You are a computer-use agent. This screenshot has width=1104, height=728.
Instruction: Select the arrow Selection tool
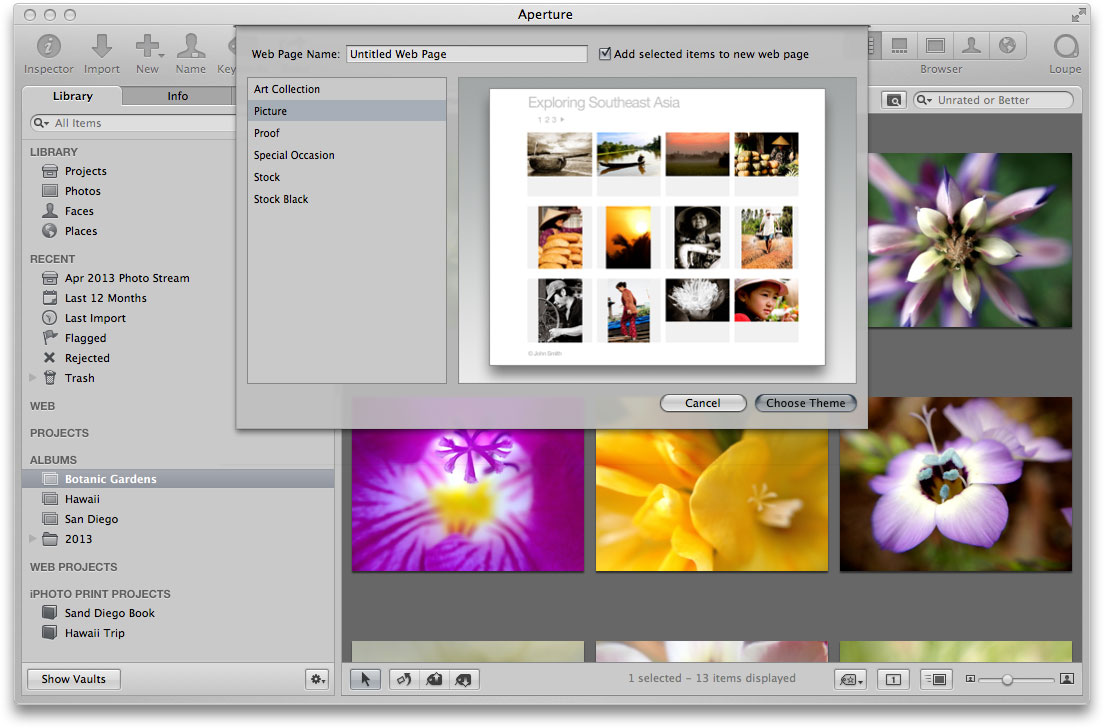365,680
